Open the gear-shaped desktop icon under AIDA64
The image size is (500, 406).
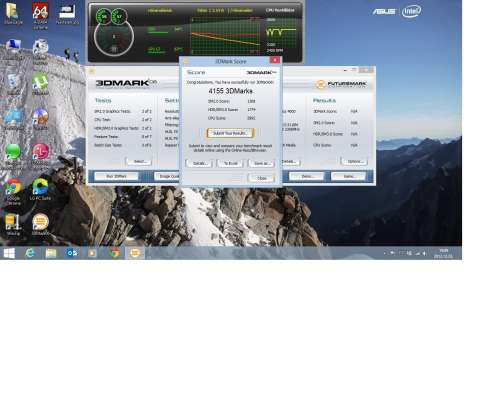click(x=40, y=50)
